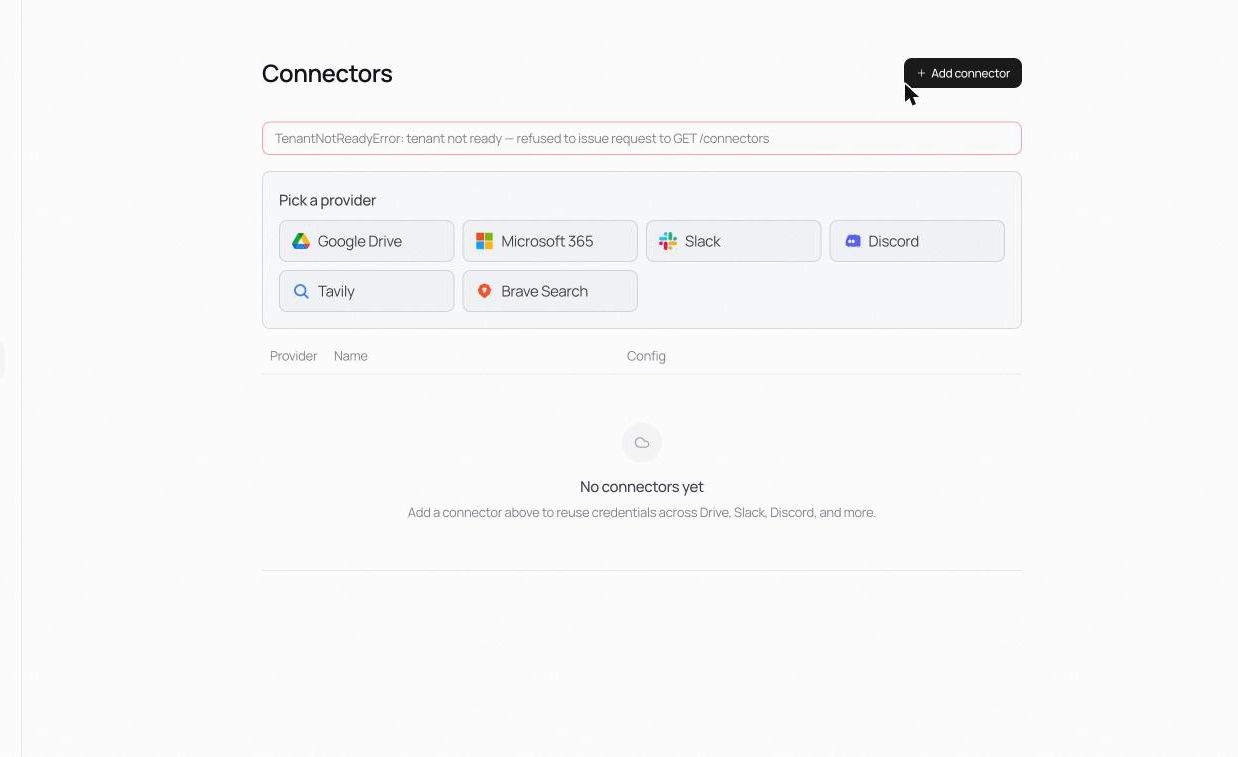Click the Brave Search lion icon
Screen dimensions: 1238x757
coord(484,291)
